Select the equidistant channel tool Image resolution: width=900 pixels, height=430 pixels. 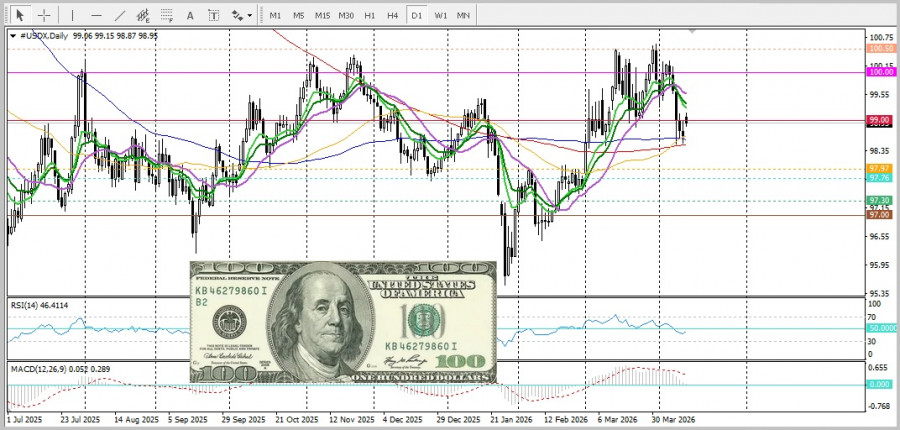click(143, 16)
